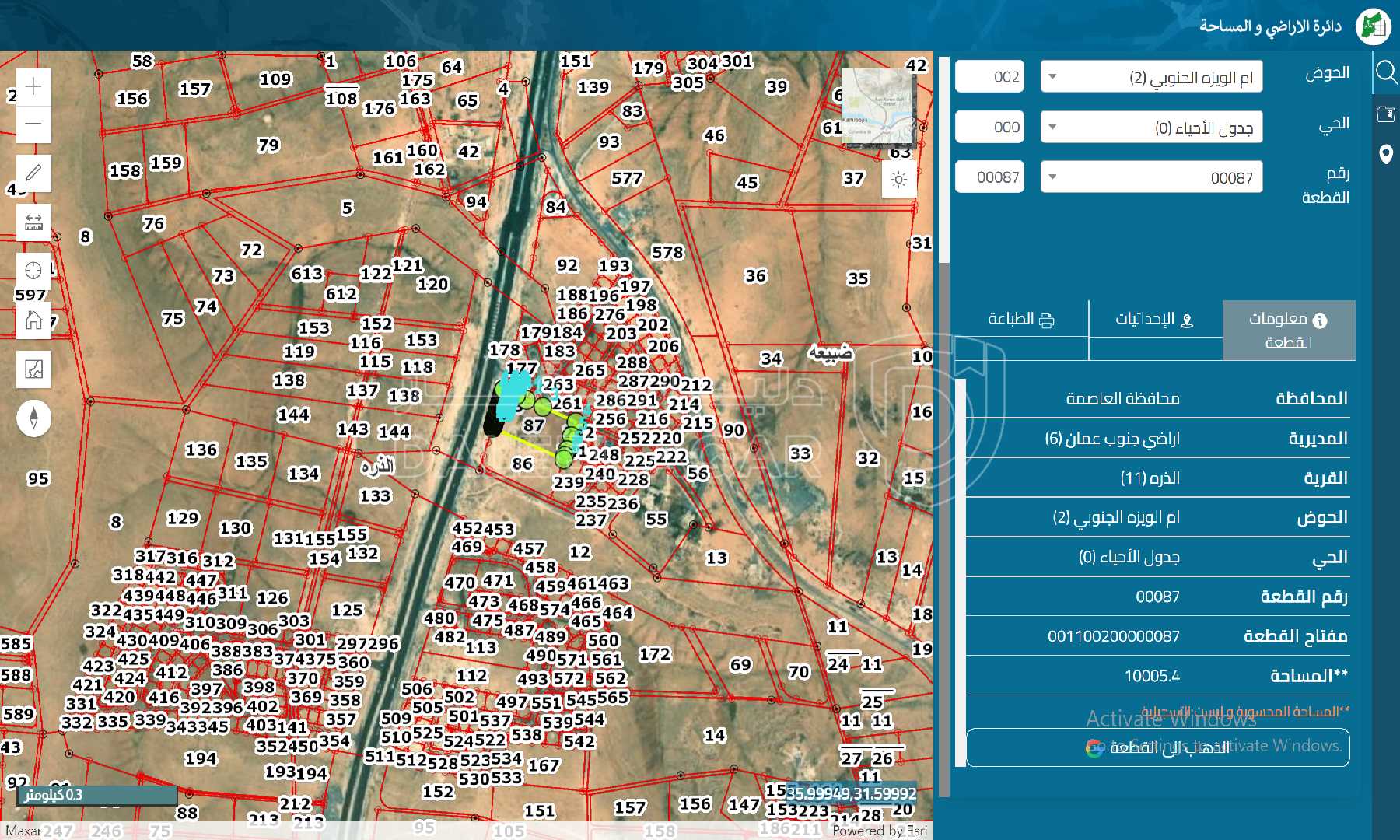The height and width of the screenshot is (840, 1400).
Task: Expand the الحوض basin dropdown
Action: (x=1151, y=77)
